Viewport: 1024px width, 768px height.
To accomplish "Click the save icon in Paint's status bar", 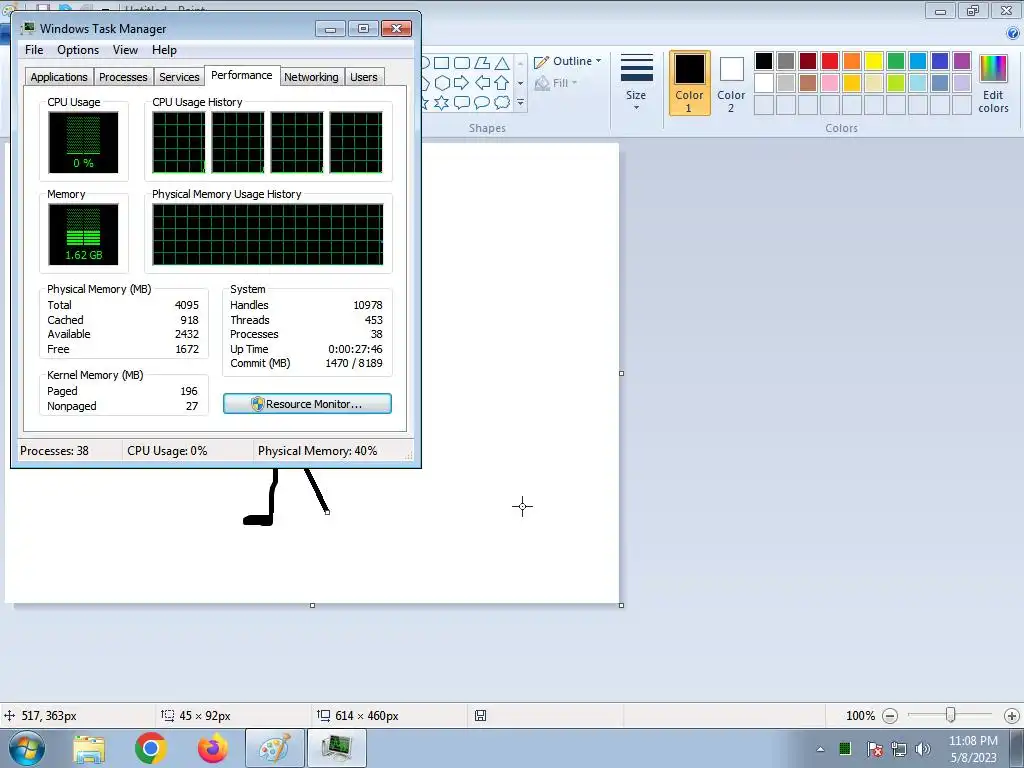I will pos(480,715).
